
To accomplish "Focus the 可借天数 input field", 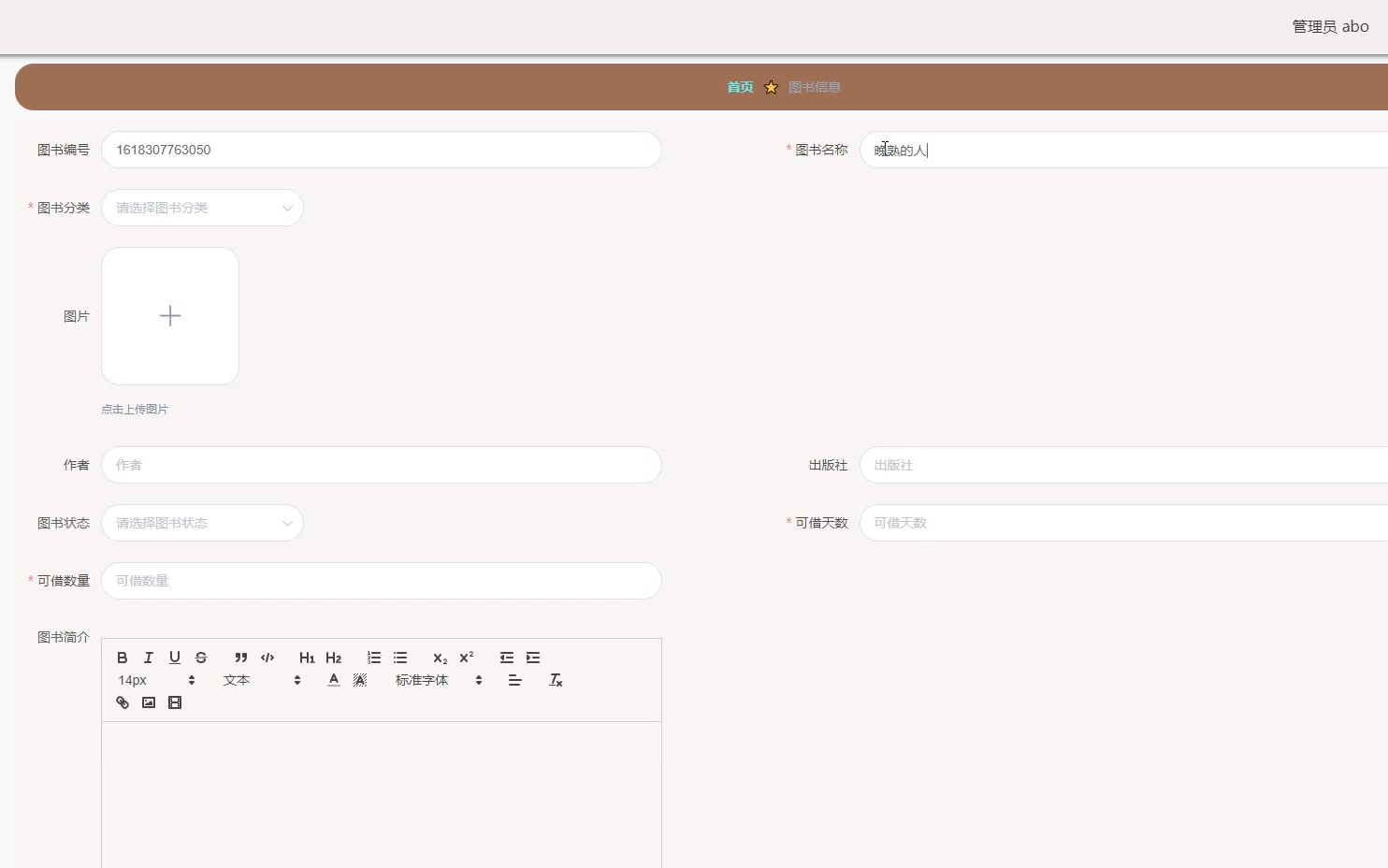I will [1123, 523].
